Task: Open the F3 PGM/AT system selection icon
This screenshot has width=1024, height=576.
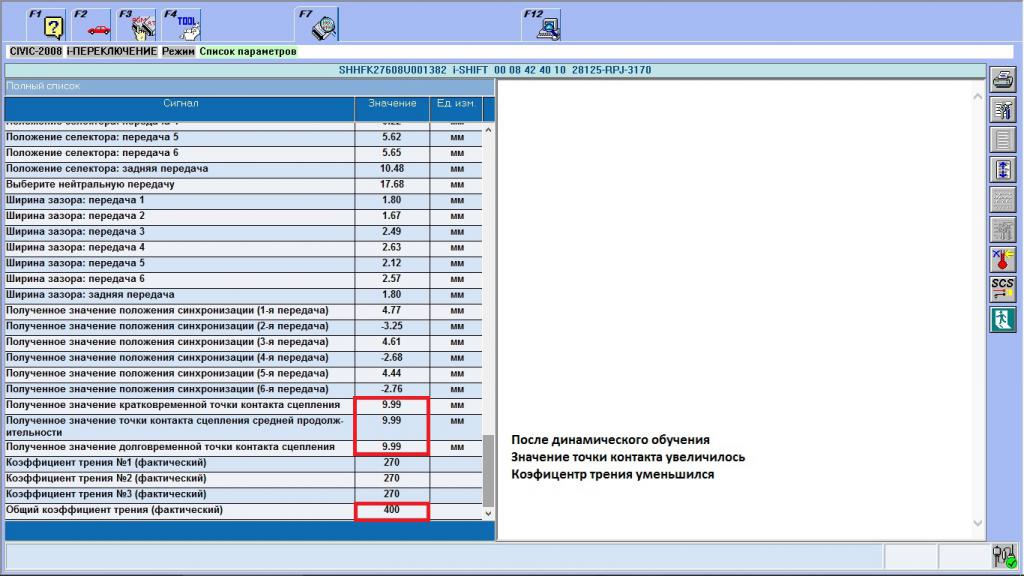Action: point(142,25)
